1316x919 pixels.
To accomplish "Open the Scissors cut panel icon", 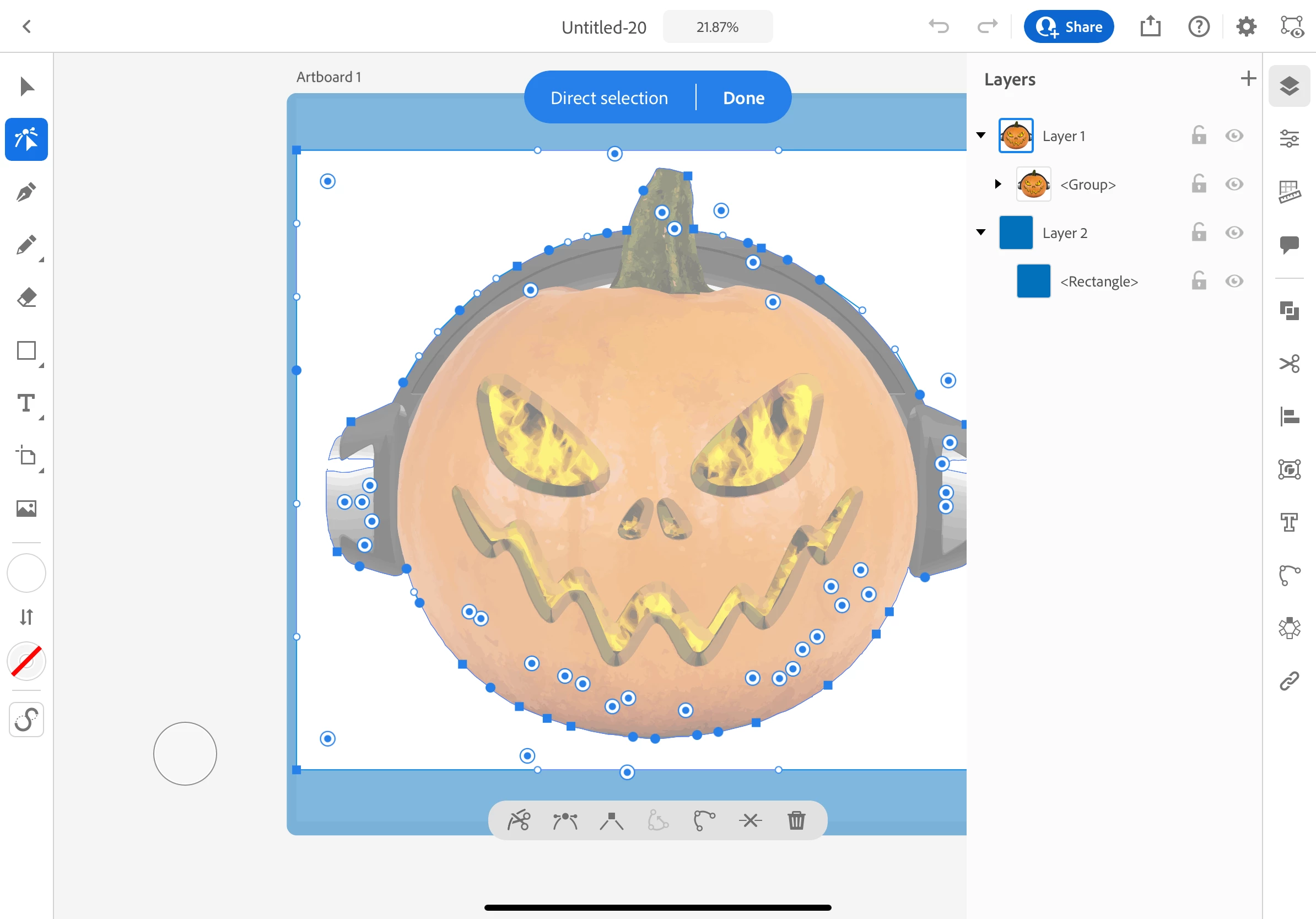I will 1289,364.
